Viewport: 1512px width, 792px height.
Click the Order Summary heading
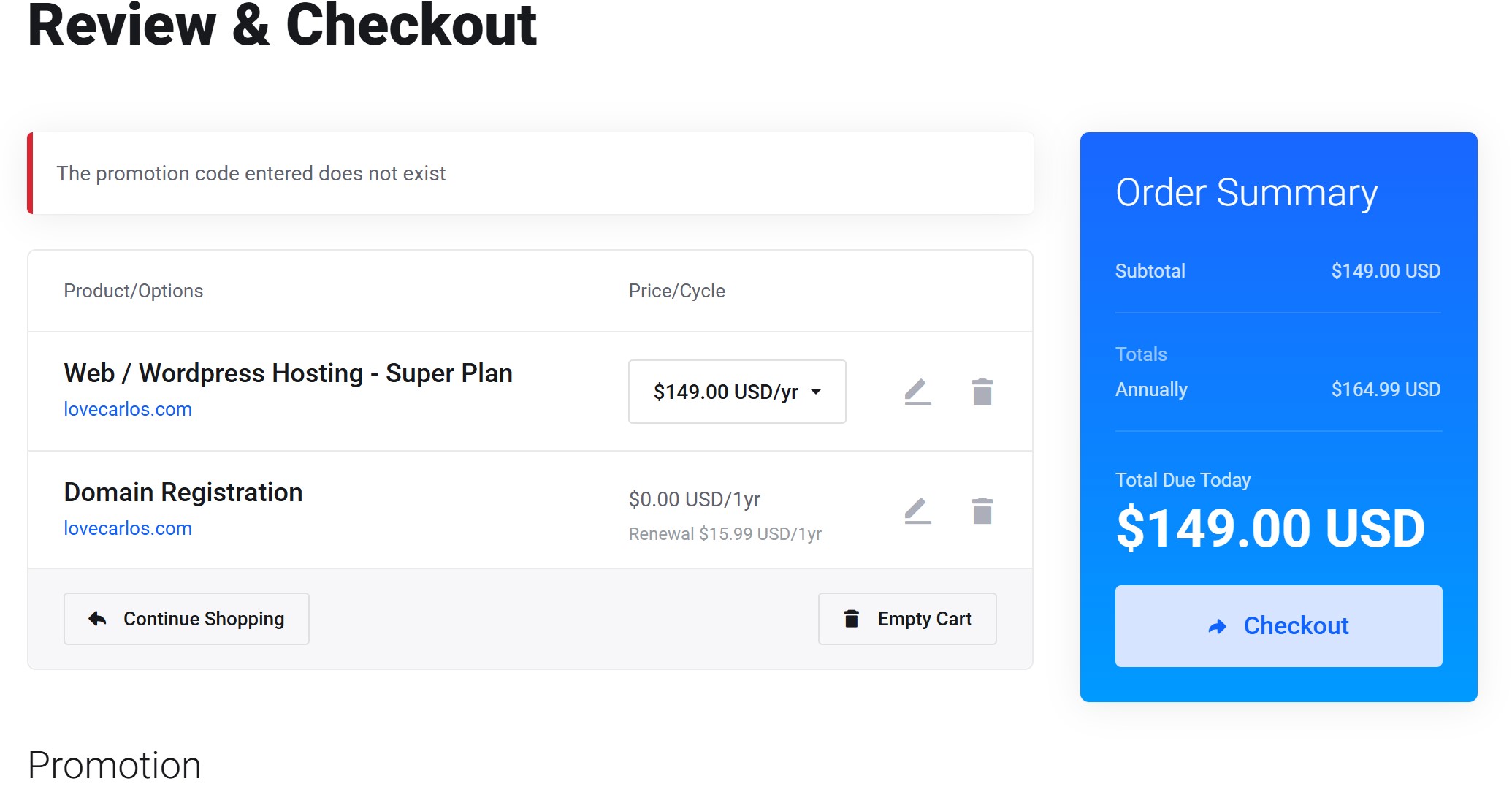tap(1247, 192)
